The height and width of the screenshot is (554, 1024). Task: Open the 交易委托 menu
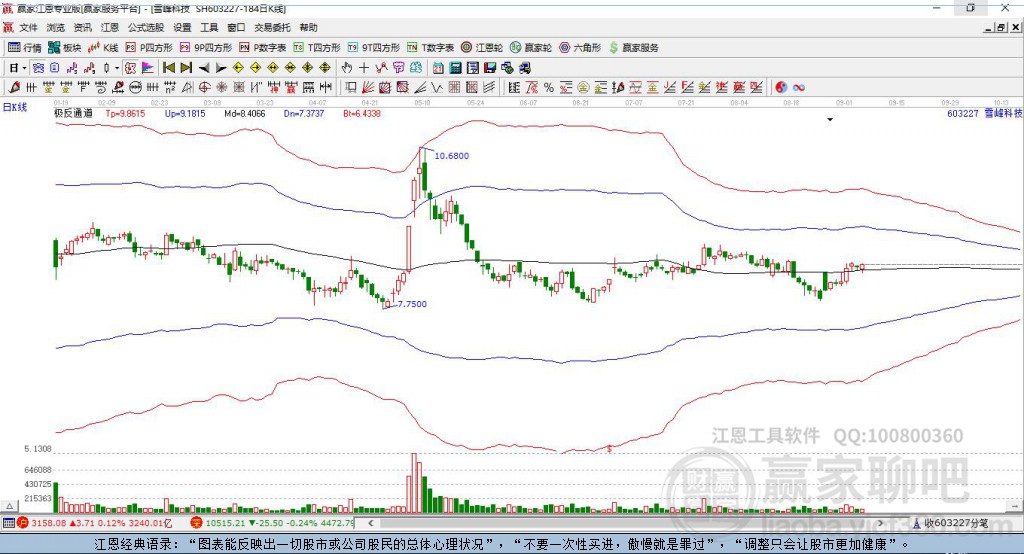coord(272,27)
